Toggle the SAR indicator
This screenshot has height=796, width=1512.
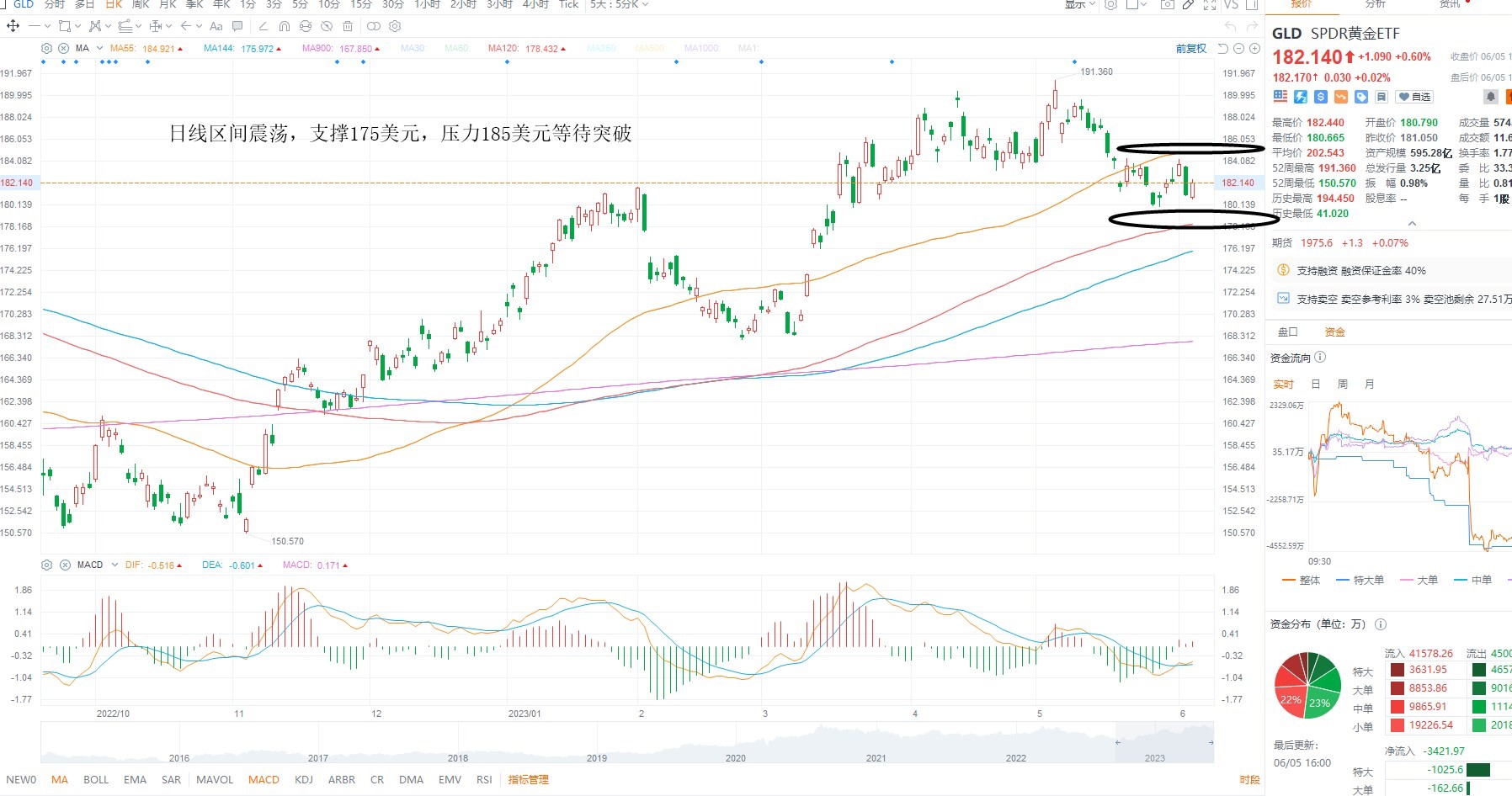171,779
